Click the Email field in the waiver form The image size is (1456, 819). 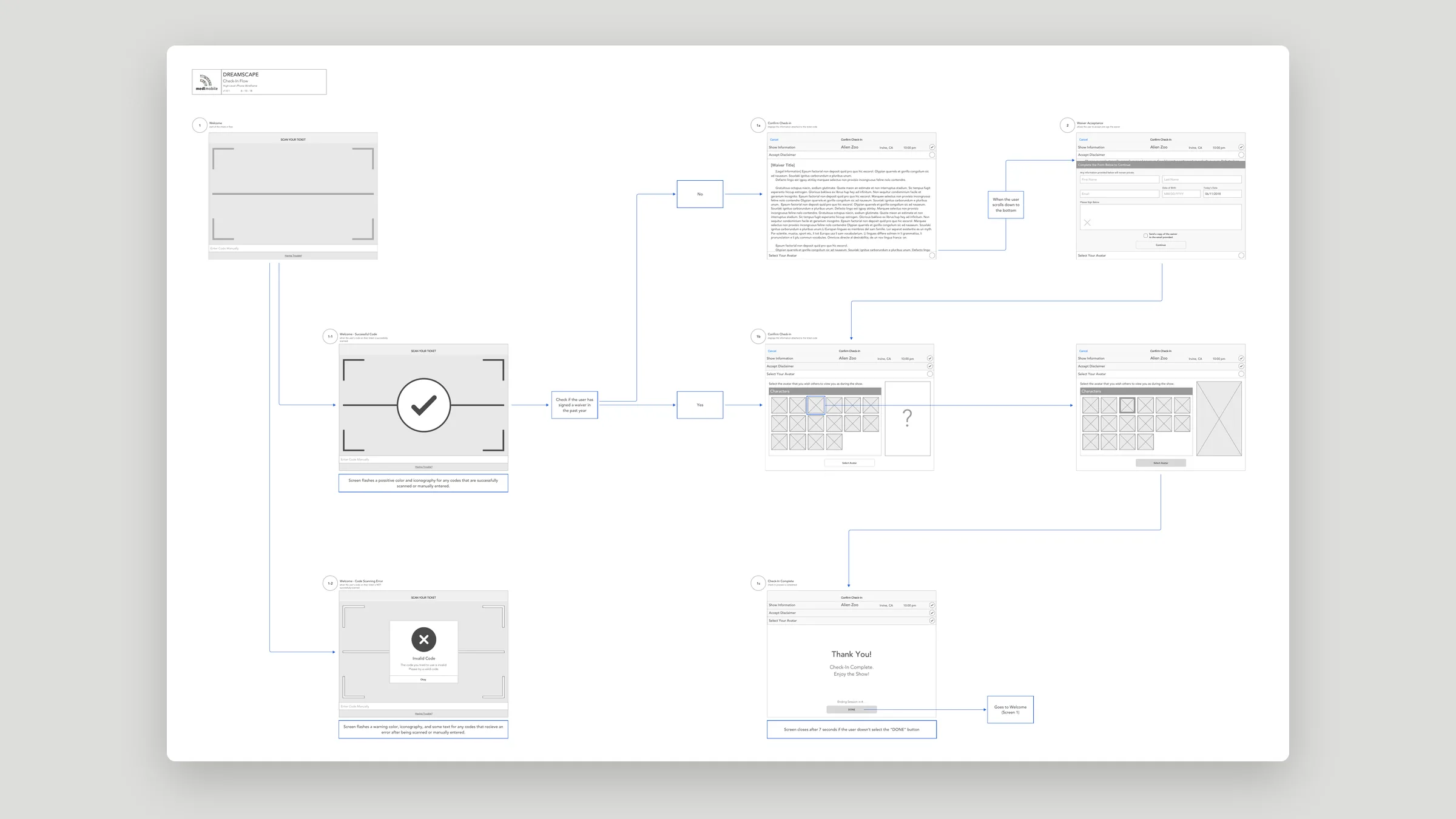(1119, 194)
